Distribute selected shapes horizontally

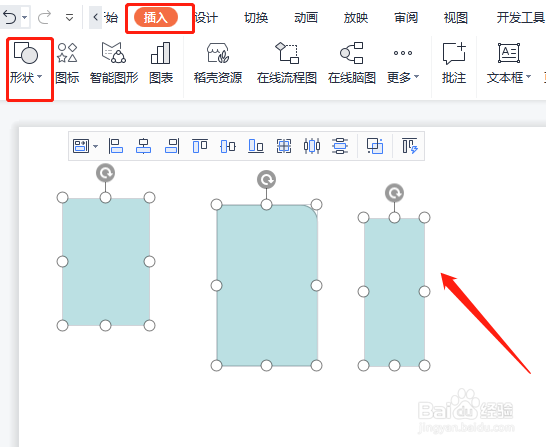(312, 146)
